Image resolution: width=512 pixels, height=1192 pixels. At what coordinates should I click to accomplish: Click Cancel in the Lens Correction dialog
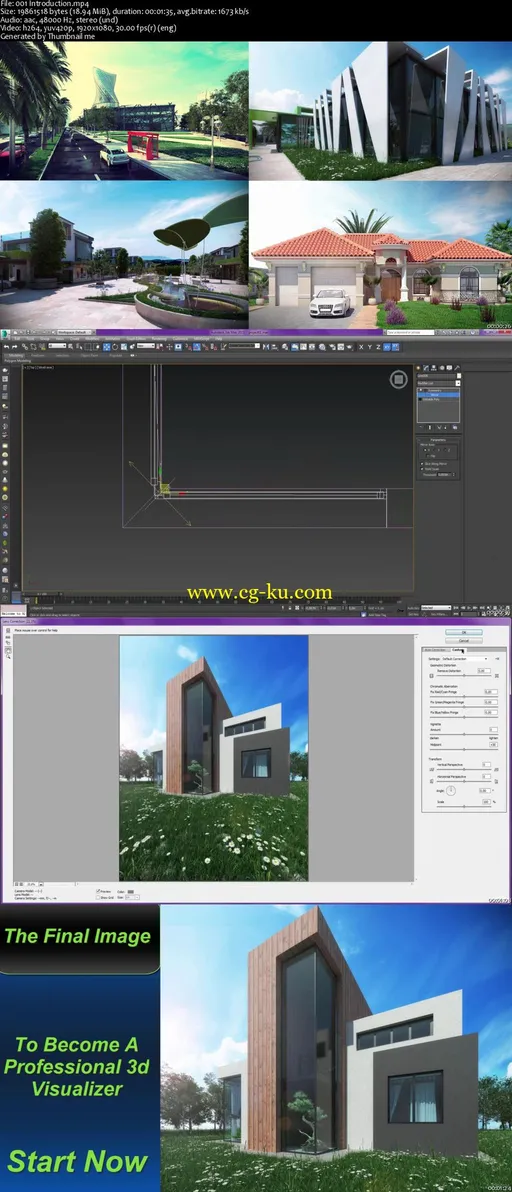tap(463, 640)
